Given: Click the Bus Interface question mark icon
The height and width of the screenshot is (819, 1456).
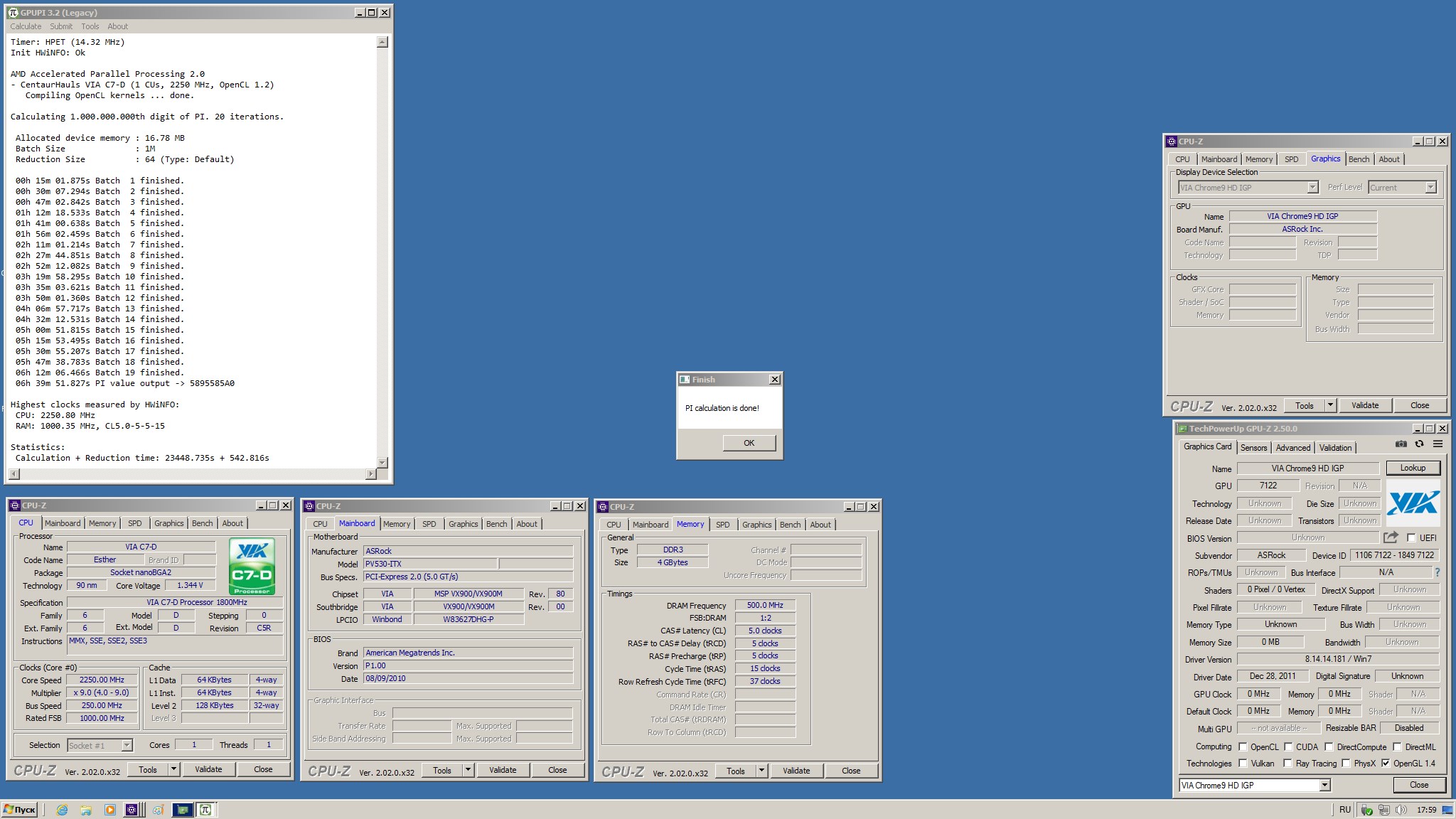Looking at the screenshot, I should 1437,572.
